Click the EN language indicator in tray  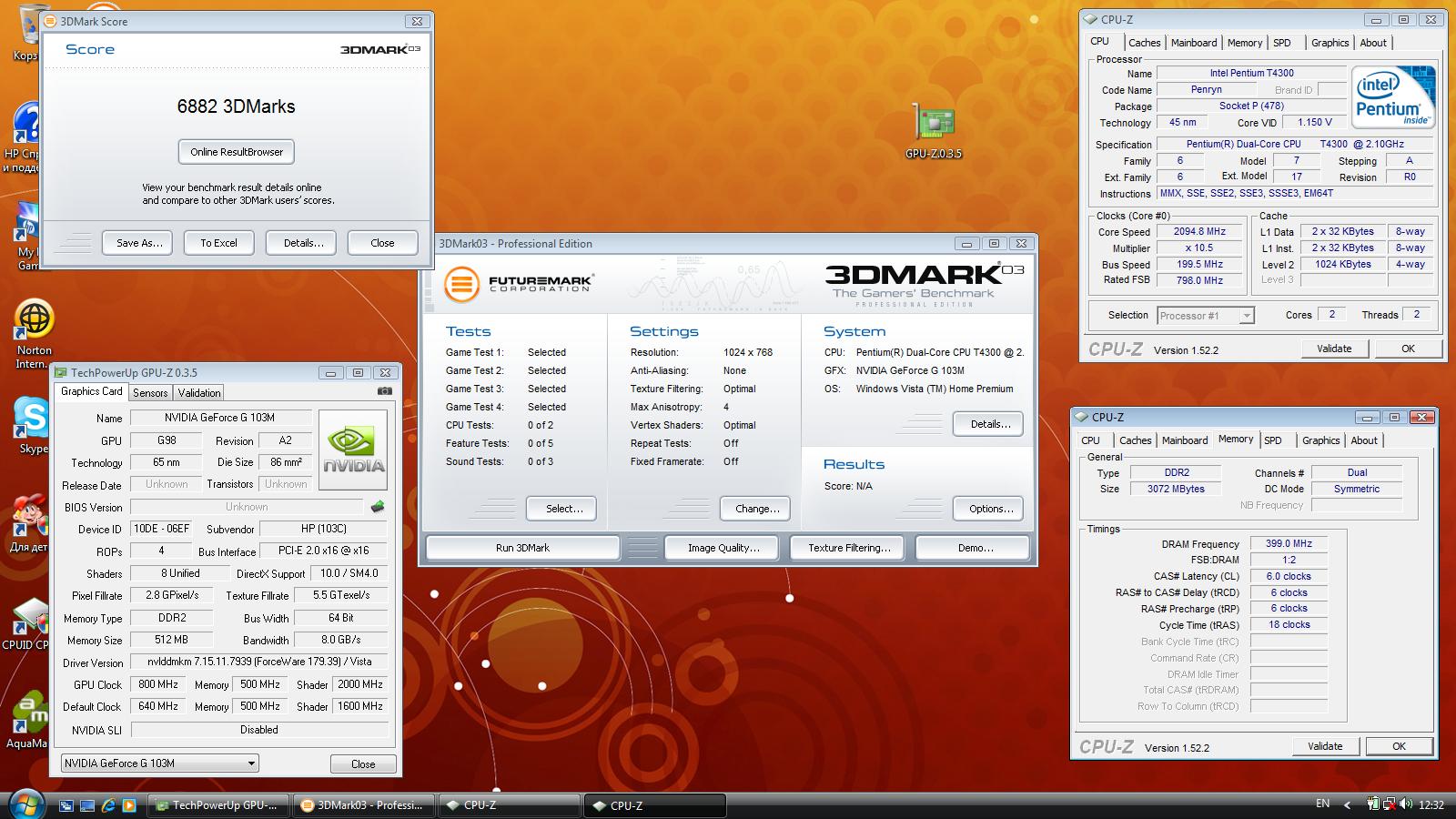click(x=1323, y=804)
